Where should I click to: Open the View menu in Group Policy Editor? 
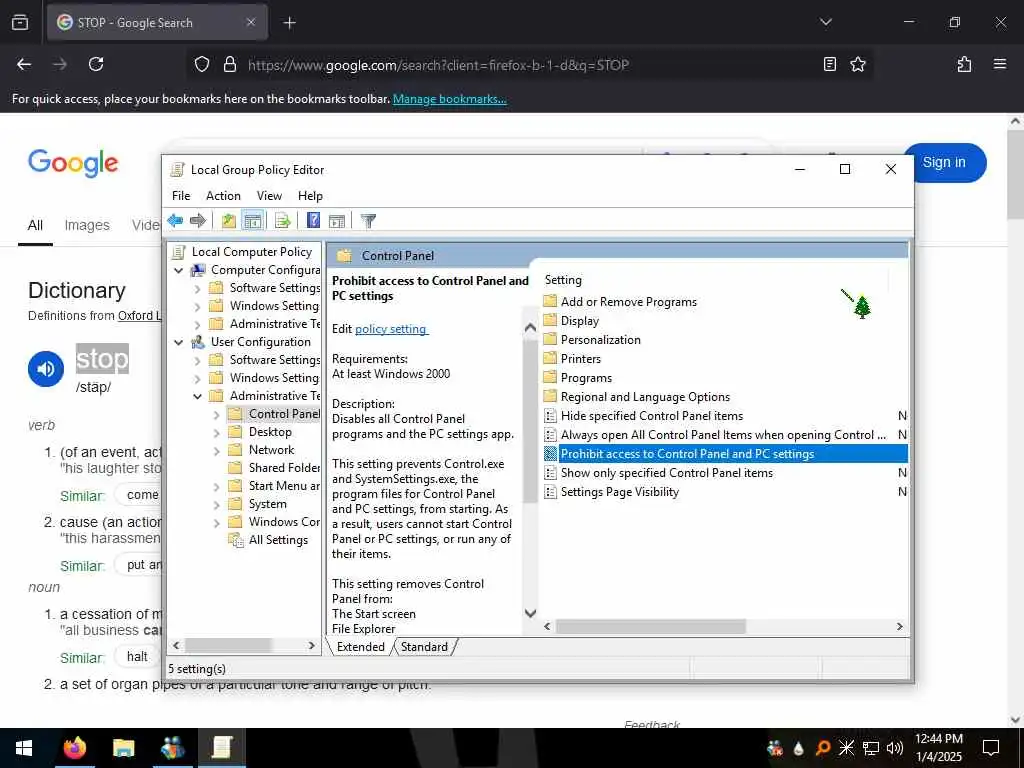pos(269,196)
